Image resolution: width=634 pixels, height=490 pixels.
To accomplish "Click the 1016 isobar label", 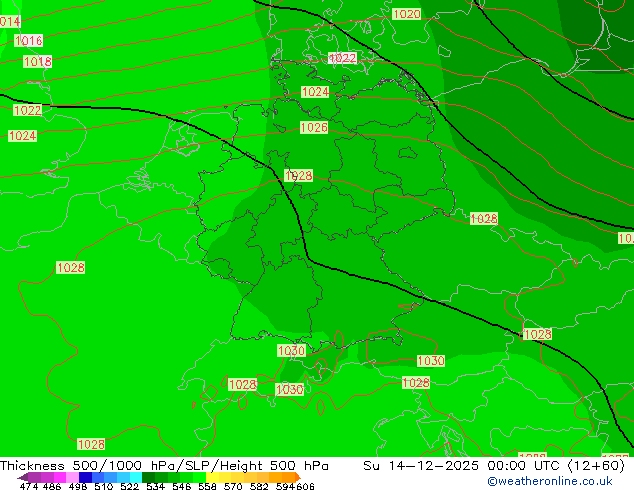I will click(x=28, y=40).
